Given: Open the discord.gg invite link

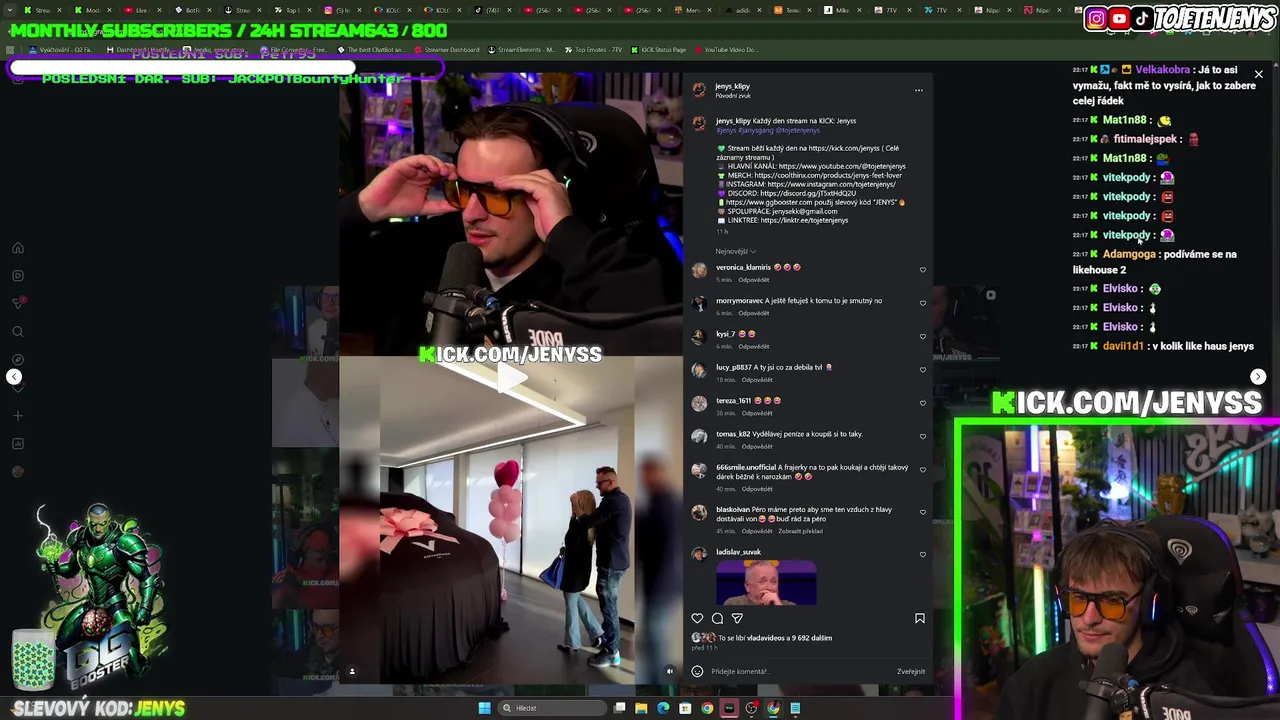Looking at the screenshot, I should click(x=807, y=193).
